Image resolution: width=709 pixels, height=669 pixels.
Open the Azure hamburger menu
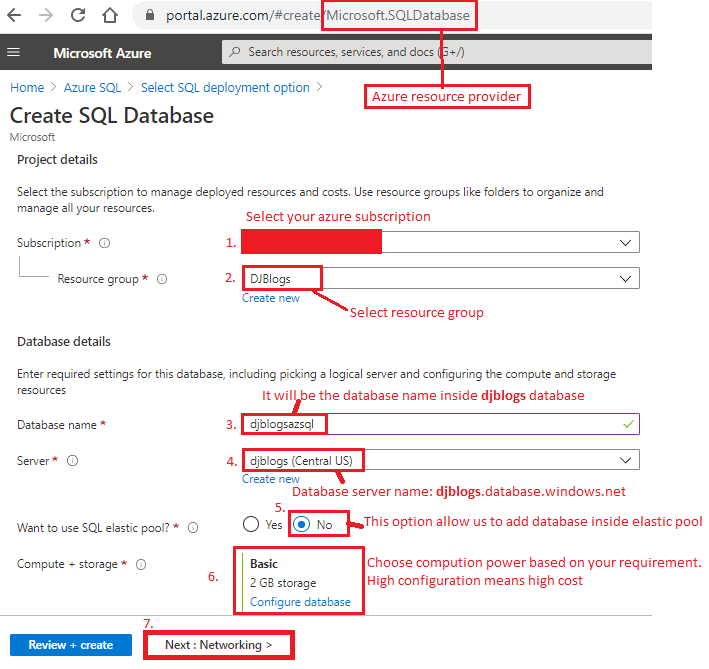coord(14,52)
